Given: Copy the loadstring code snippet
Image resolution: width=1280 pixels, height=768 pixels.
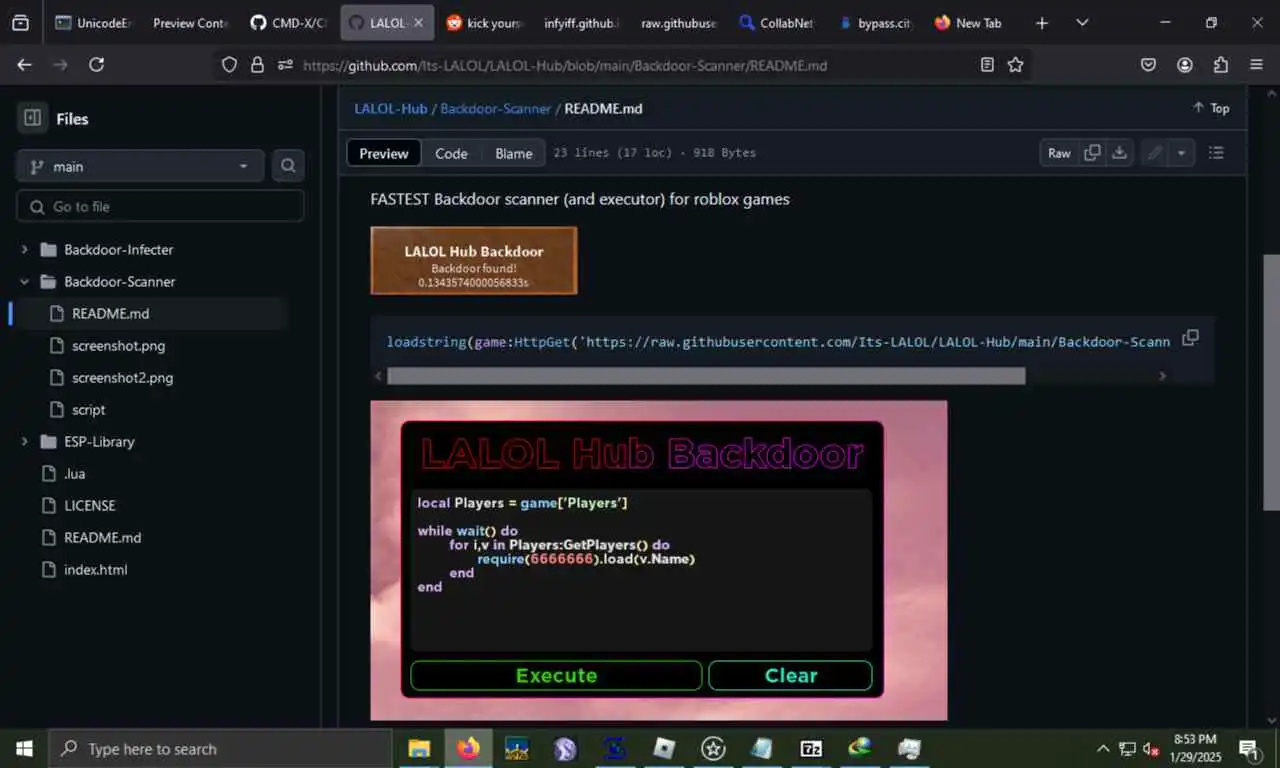Looking at the screenshot, I should click(x=1190, y=338).
